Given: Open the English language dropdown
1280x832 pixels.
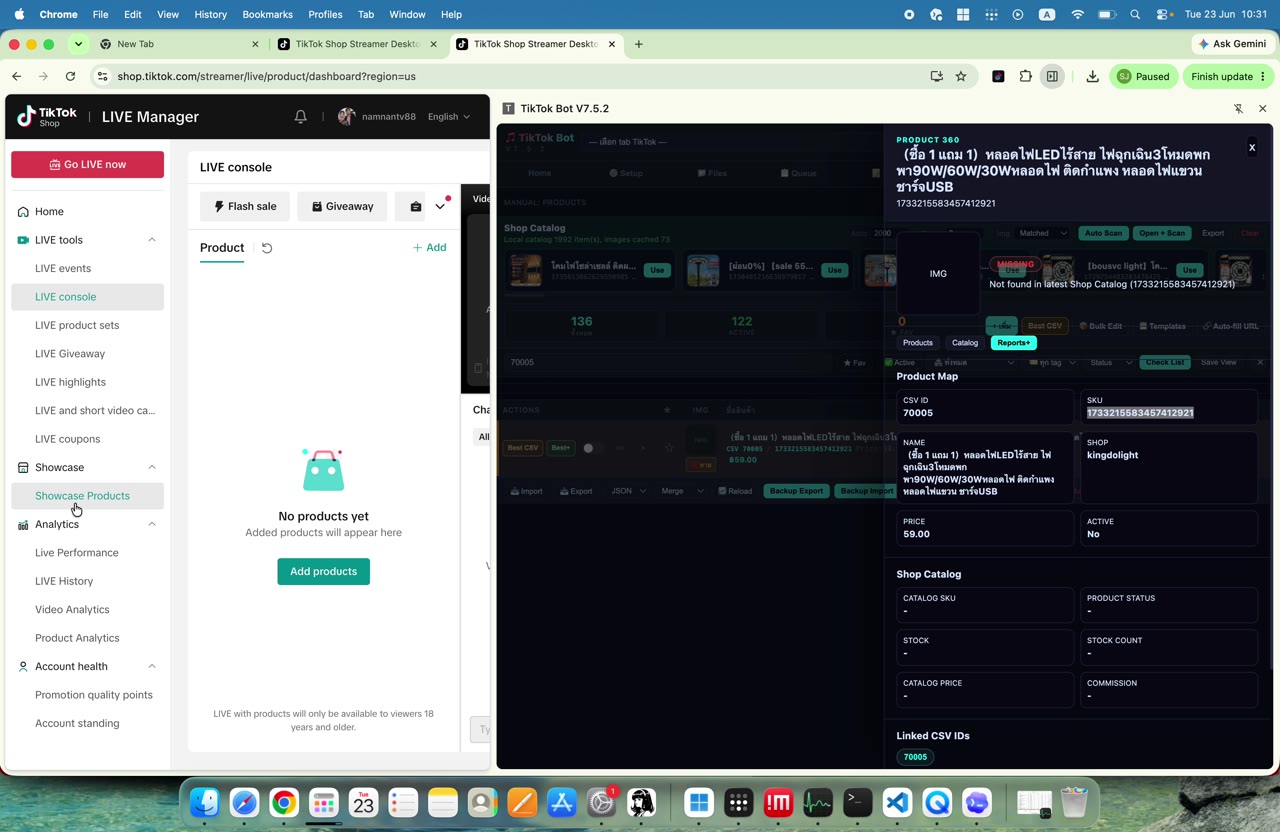Looking at the screenshot, I should (448, 117).
